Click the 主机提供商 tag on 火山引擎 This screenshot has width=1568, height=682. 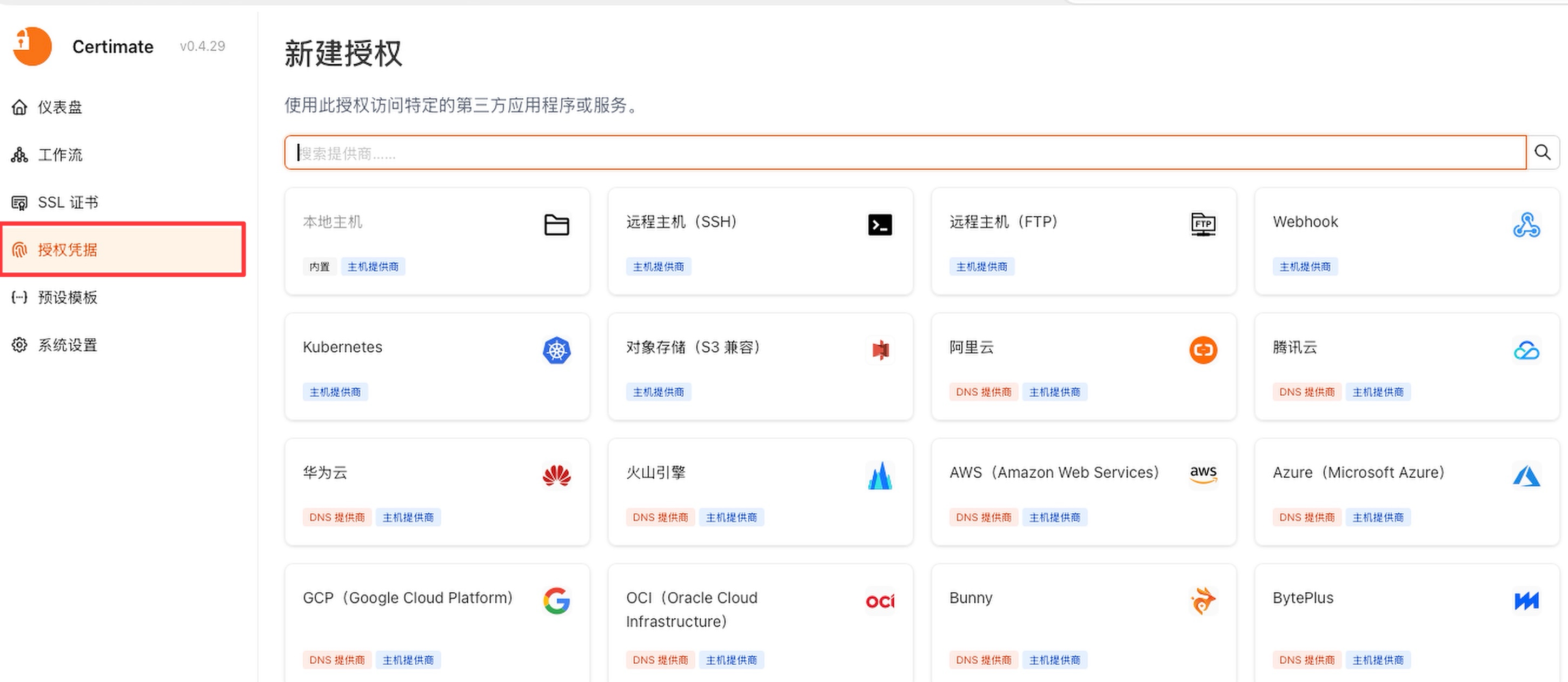coord(732,517)
